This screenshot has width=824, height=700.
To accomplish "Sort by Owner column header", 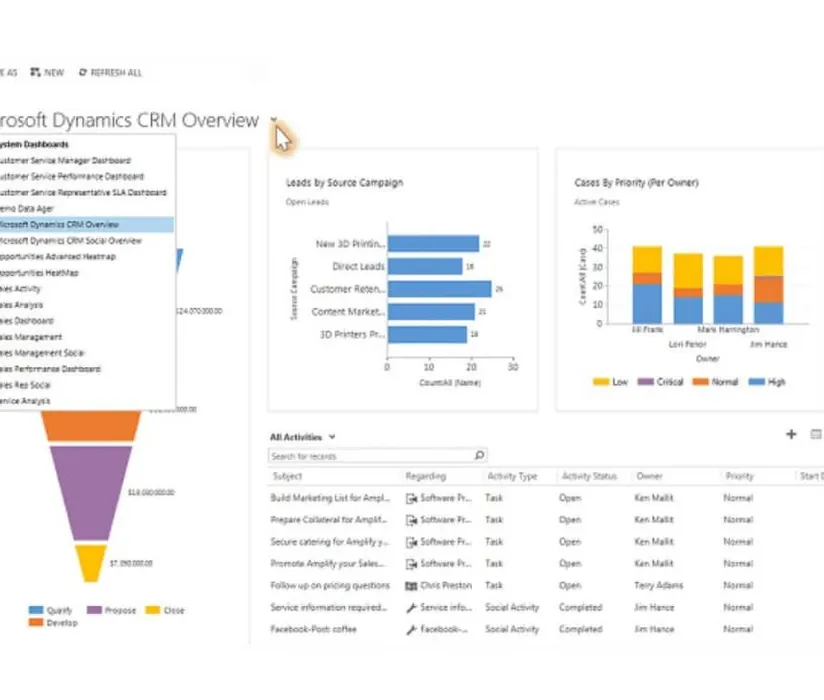I will click(x=650, y=476).
